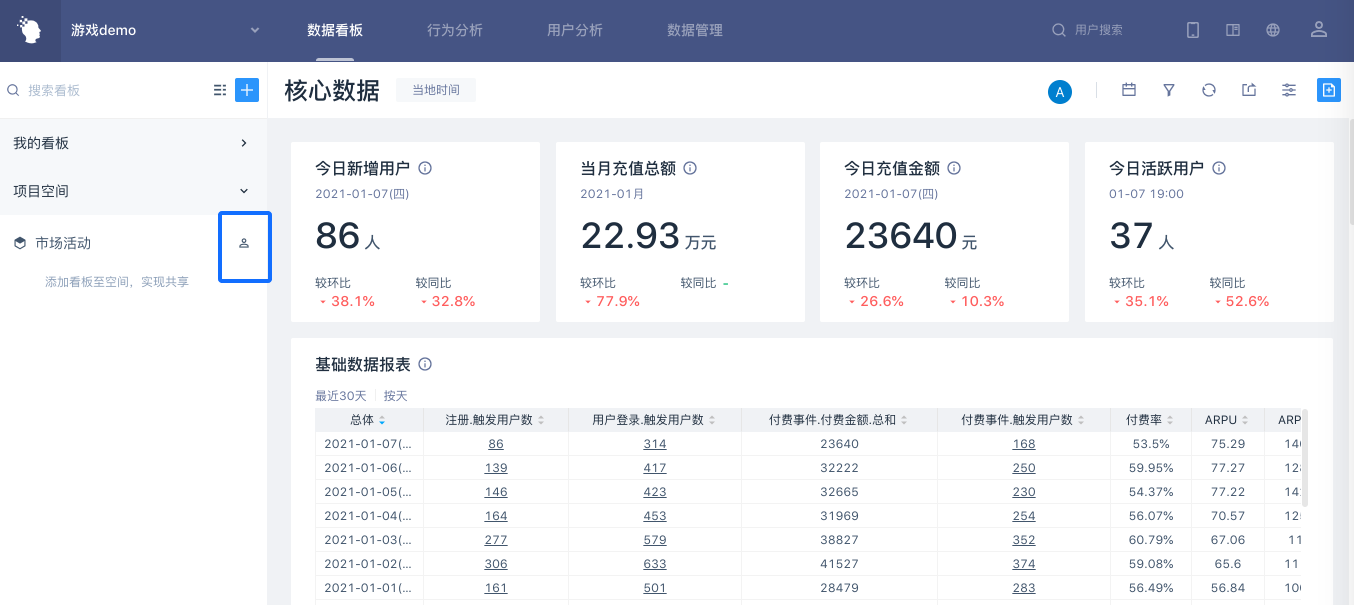This screenshot has height=605, width=1354.
Task: Click the mobile device icon in header
Action: click(x=1193, y=30)
